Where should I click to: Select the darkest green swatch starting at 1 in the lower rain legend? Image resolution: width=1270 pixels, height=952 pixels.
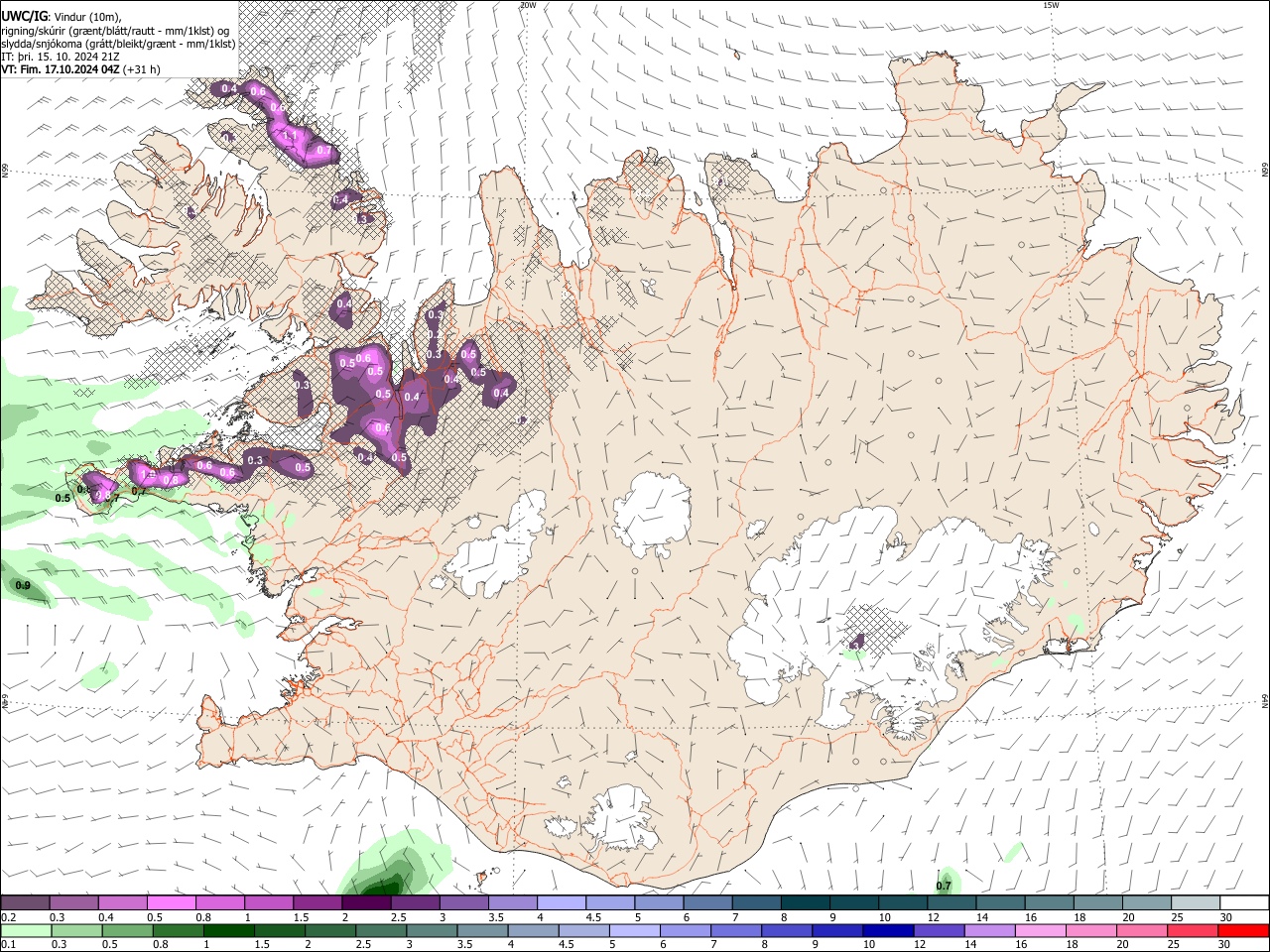[x=229, y=930]
